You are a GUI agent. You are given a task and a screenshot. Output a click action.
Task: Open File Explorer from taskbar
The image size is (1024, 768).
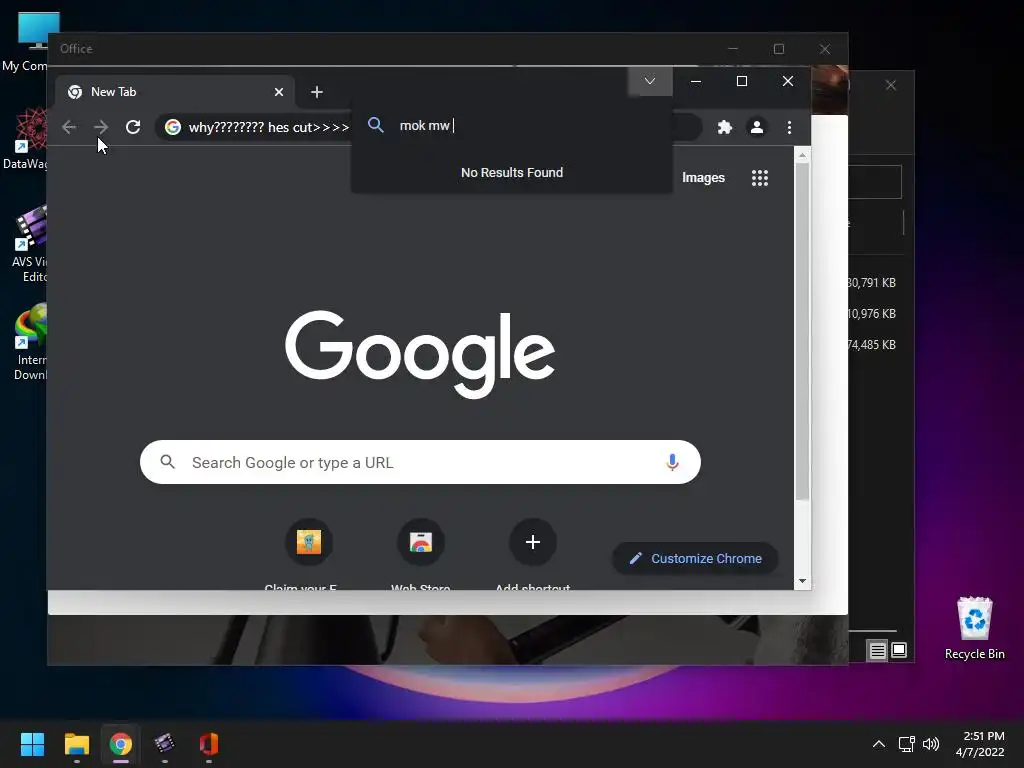[x=76, y=744]
